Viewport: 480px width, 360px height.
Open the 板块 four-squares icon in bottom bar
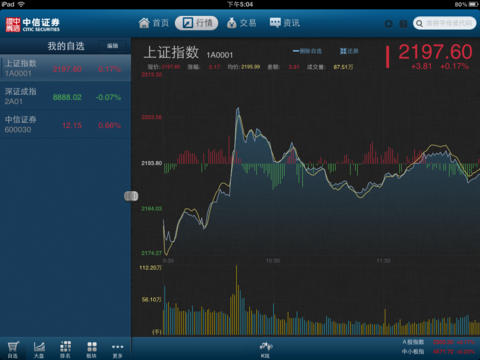click(x=92, y=349)
